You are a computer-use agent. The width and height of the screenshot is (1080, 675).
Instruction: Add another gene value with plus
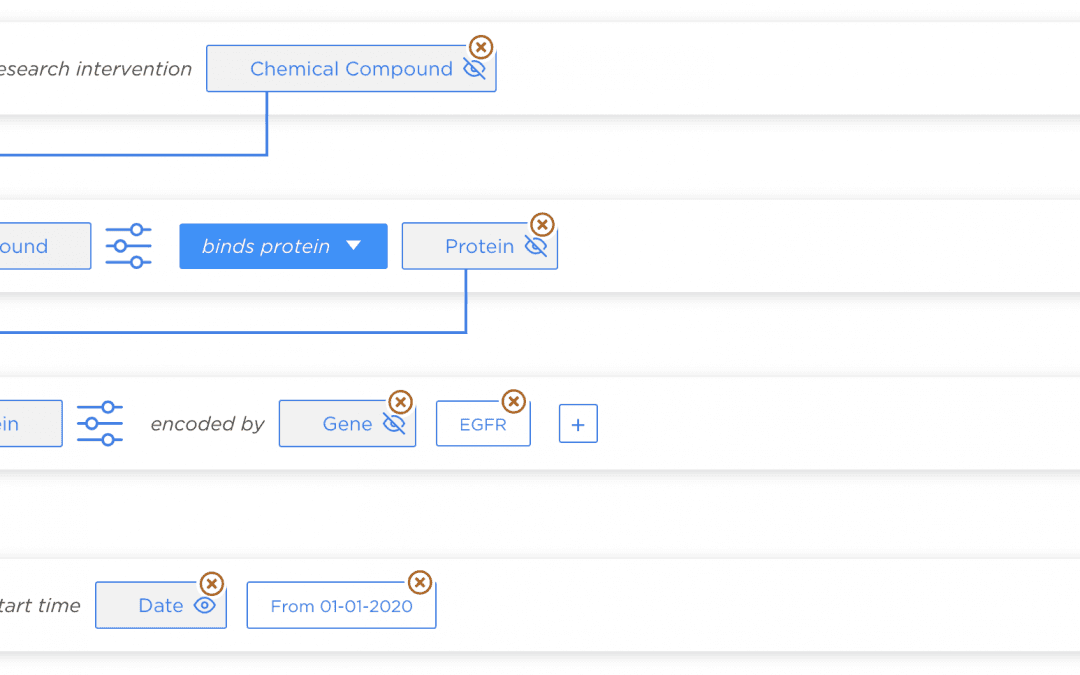coord(578,424)
